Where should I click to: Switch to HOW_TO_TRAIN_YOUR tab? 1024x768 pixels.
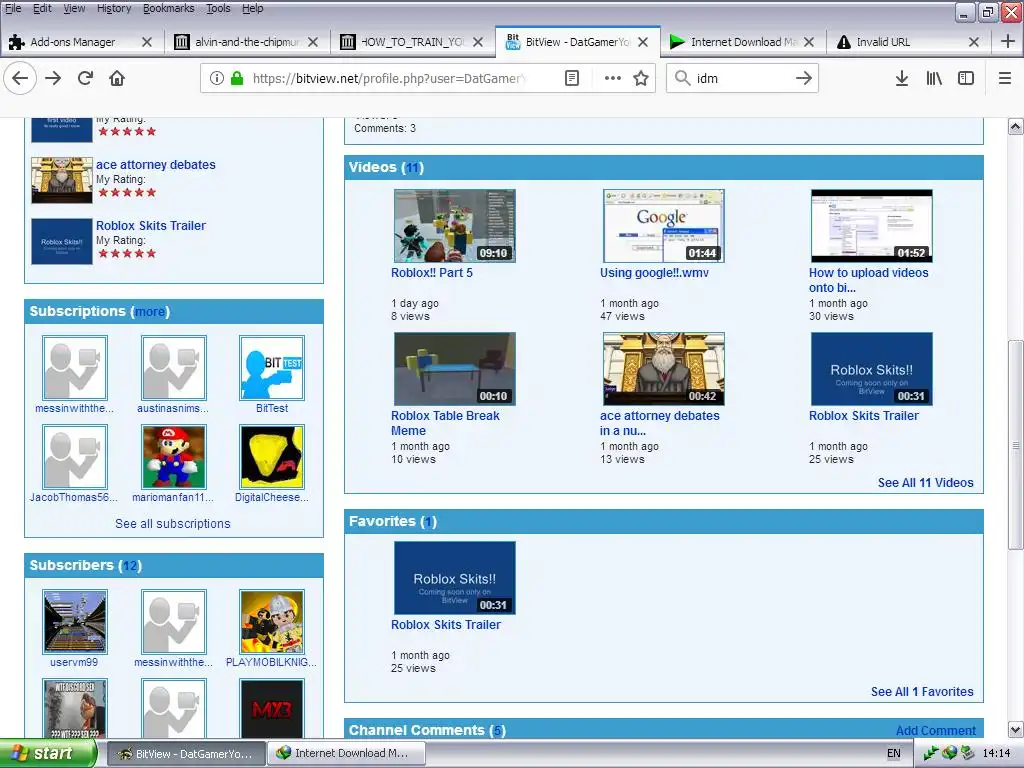point(413,42)
